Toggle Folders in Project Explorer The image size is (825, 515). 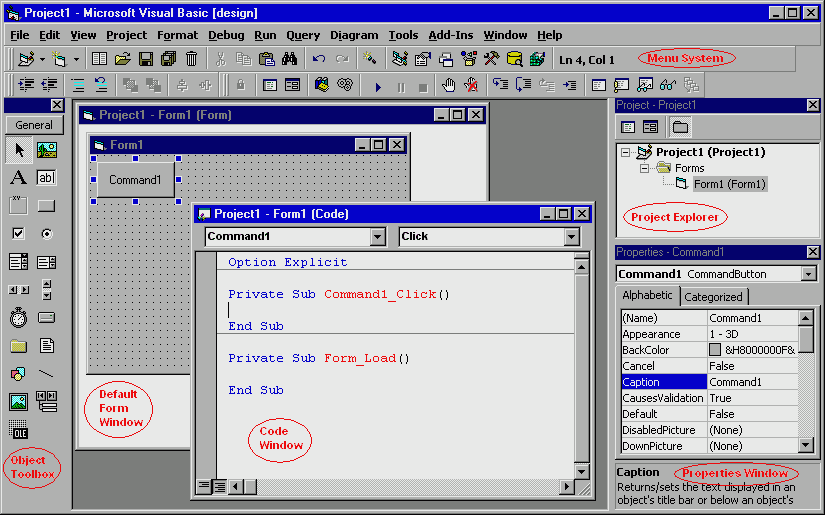[680, 127]
